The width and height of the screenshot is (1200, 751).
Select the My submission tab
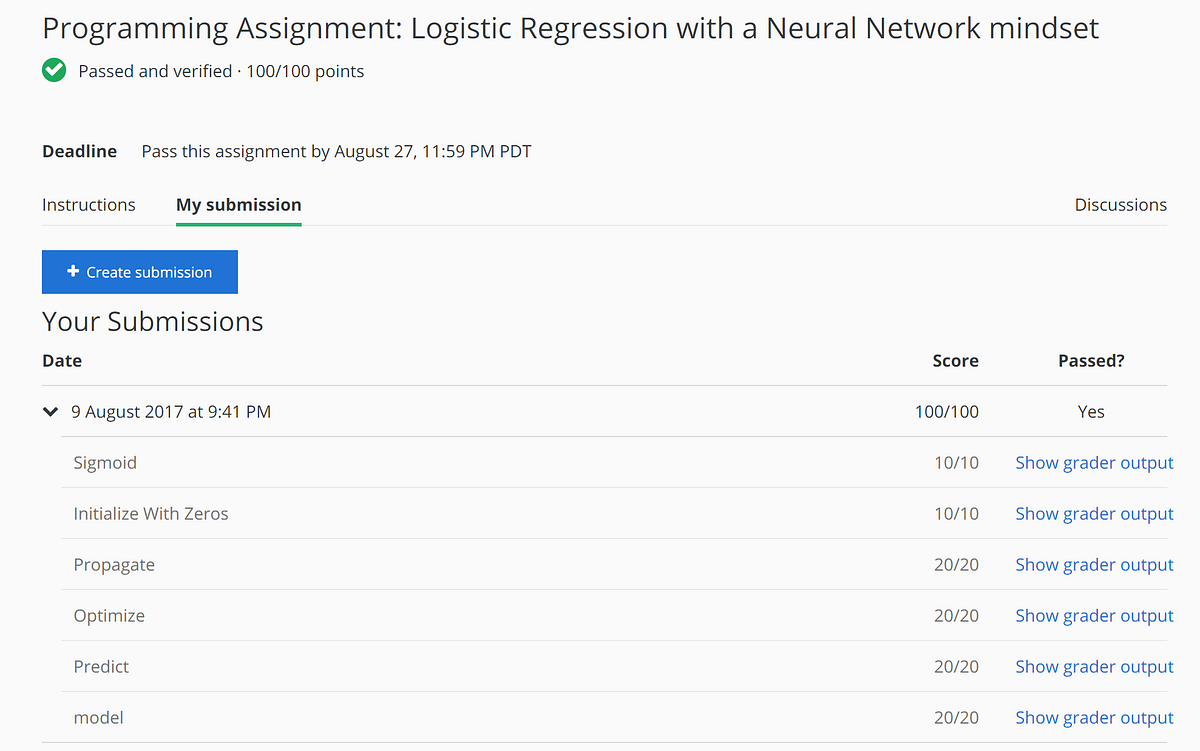(x=238, y=205)
